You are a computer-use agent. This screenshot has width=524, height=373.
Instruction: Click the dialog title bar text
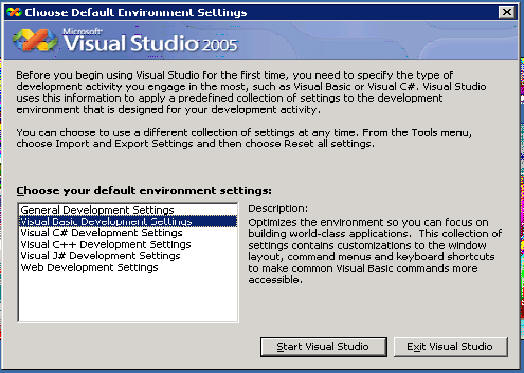click(136, 12)
